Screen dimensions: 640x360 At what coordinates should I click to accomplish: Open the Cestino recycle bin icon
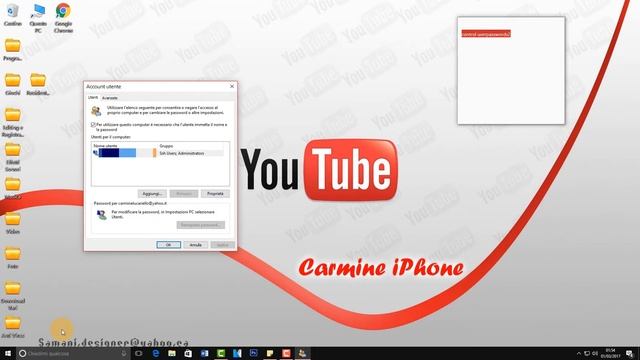13,15
